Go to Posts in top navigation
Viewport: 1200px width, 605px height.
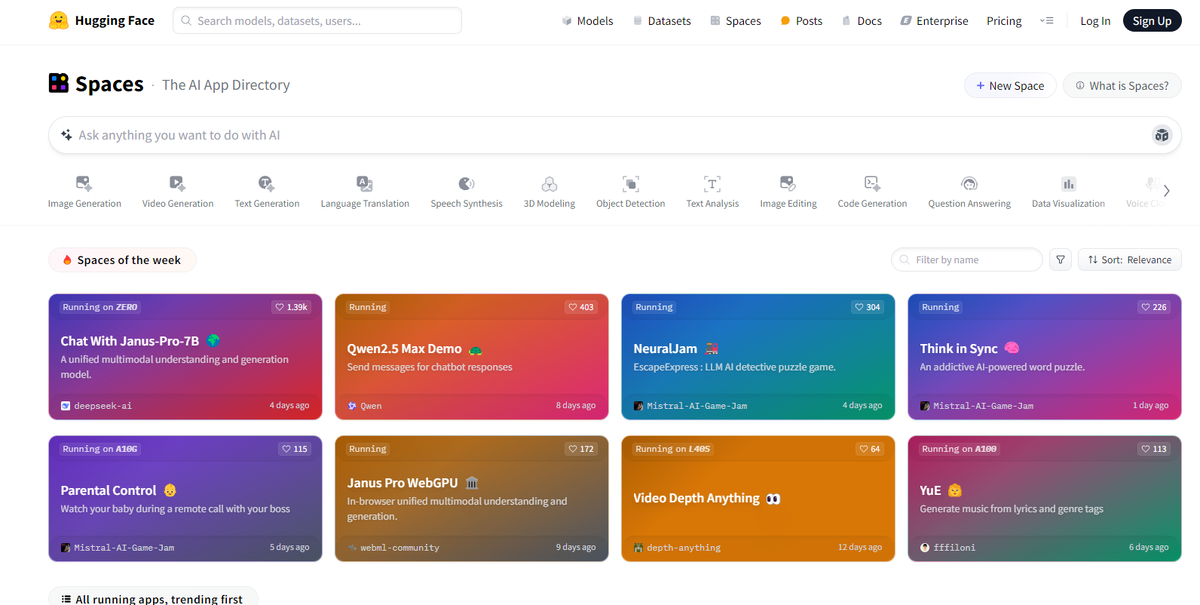point(801,20)
